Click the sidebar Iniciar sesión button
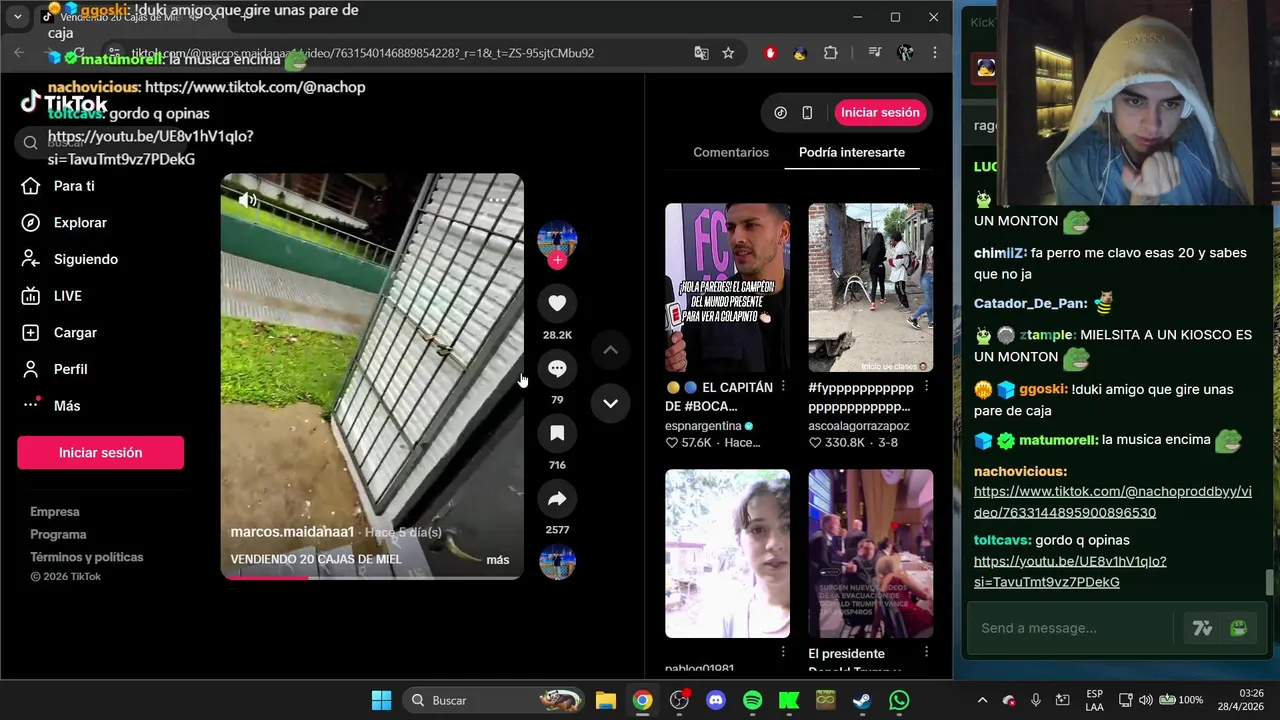The width and height of the screenshot is (1280, 720). pos(100,452)
